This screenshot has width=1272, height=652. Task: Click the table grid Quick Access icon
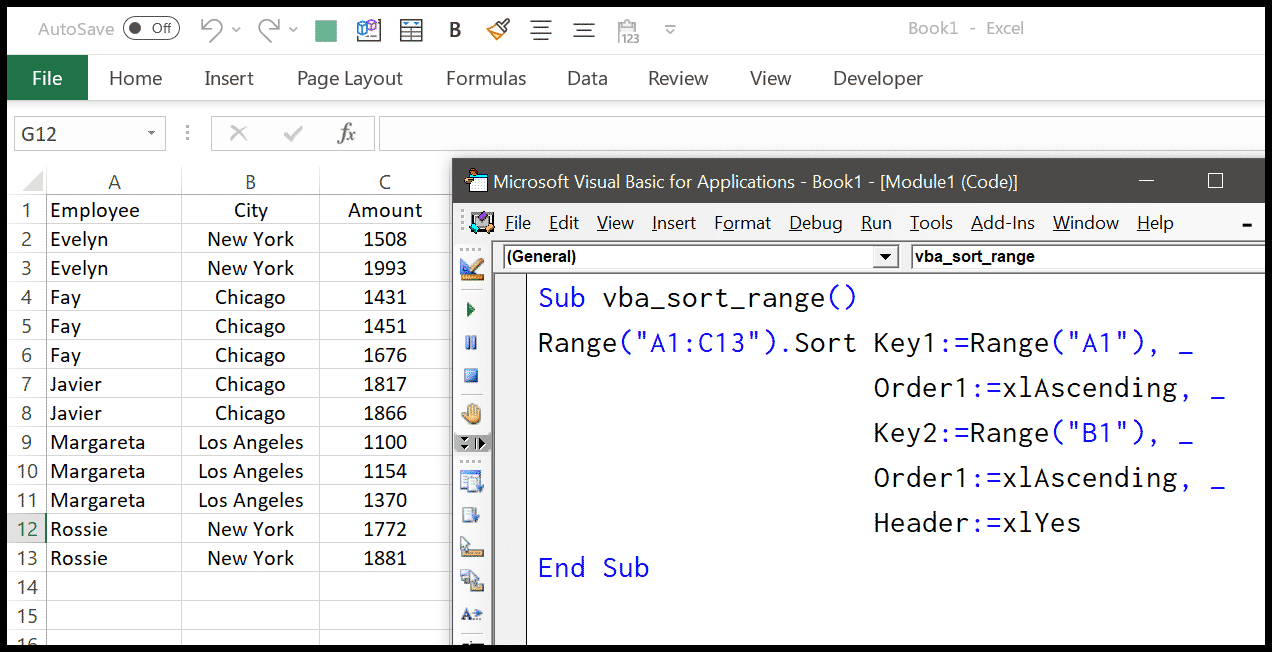[411, 29]
